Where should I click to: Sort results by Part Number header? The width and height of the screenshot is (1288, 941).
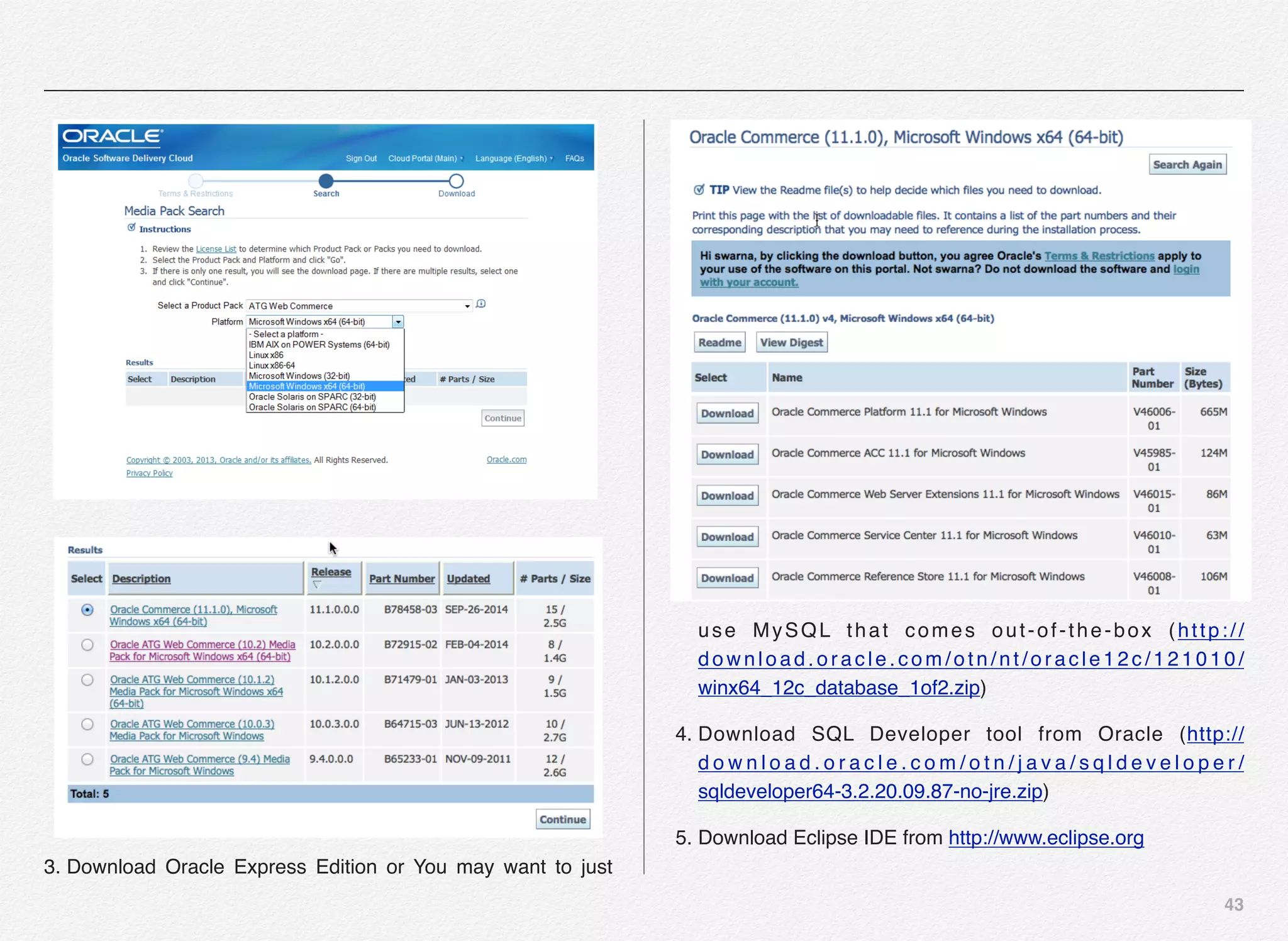pyautogui.click(x=402, y=579)
